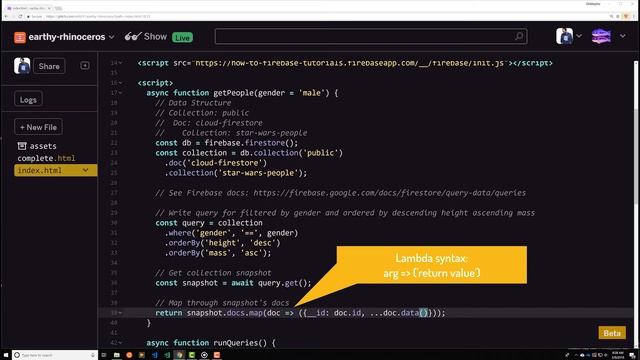The width and height of the screenshot is (640, 360).
Task: Click the purple fish team icon
Action: 601,36
